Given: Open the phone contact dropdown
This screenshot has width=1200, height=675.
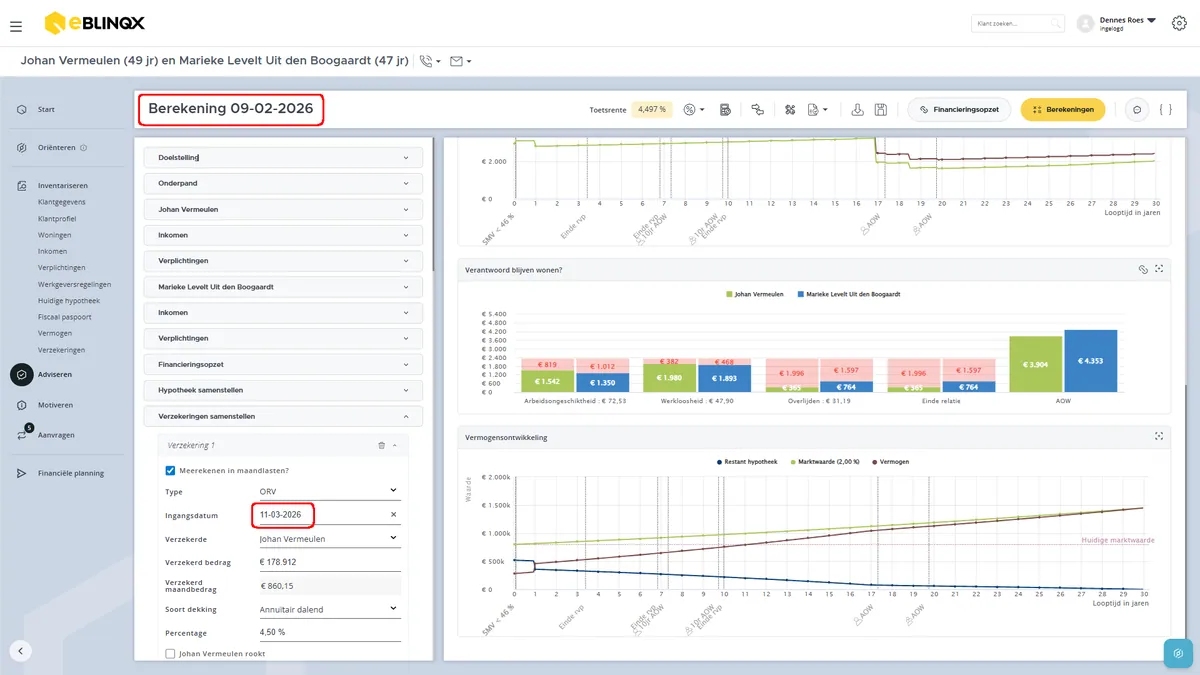Looking at the screenshot, I should click(430, 61).
